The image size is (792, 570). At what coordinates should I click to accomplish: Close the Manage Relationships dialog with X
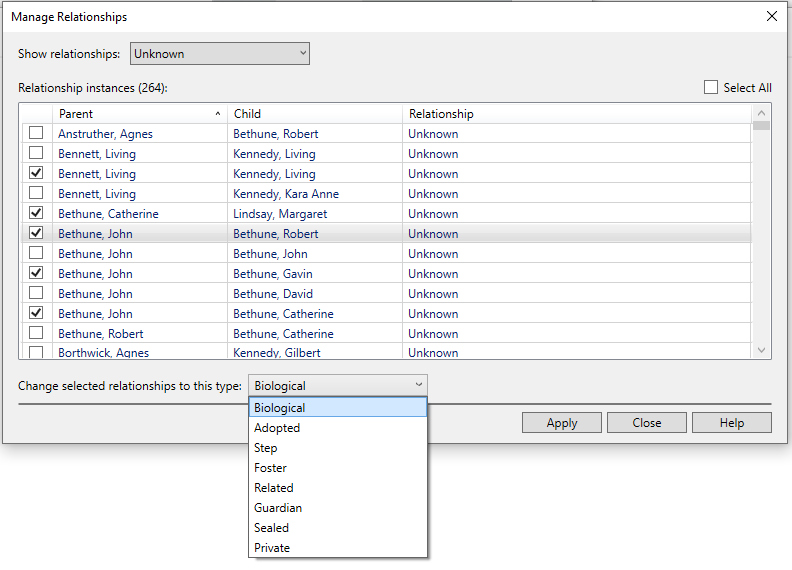click(x=771, y=16)
